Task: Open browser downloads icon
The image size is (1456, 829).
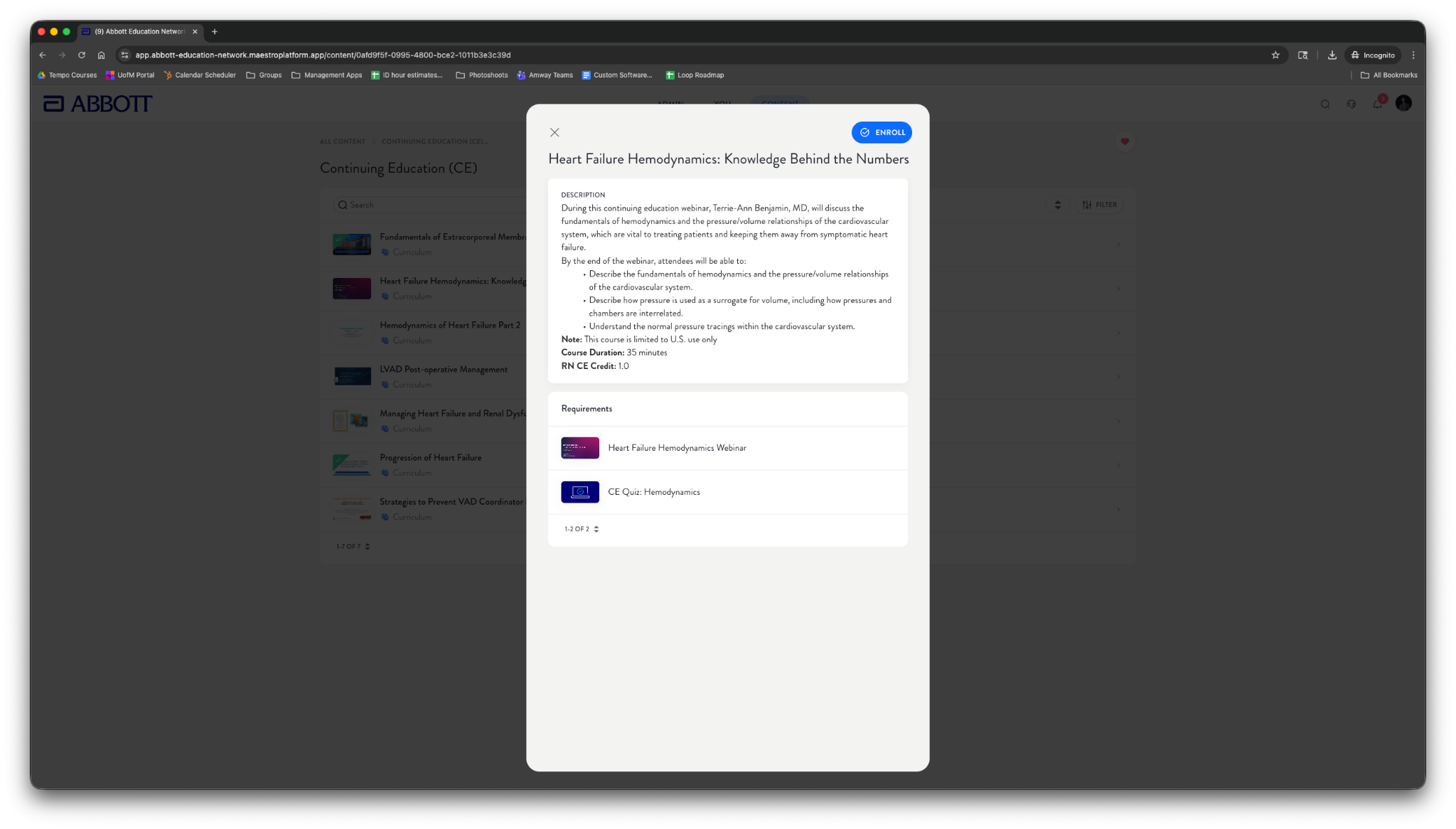Action: 1332,55
